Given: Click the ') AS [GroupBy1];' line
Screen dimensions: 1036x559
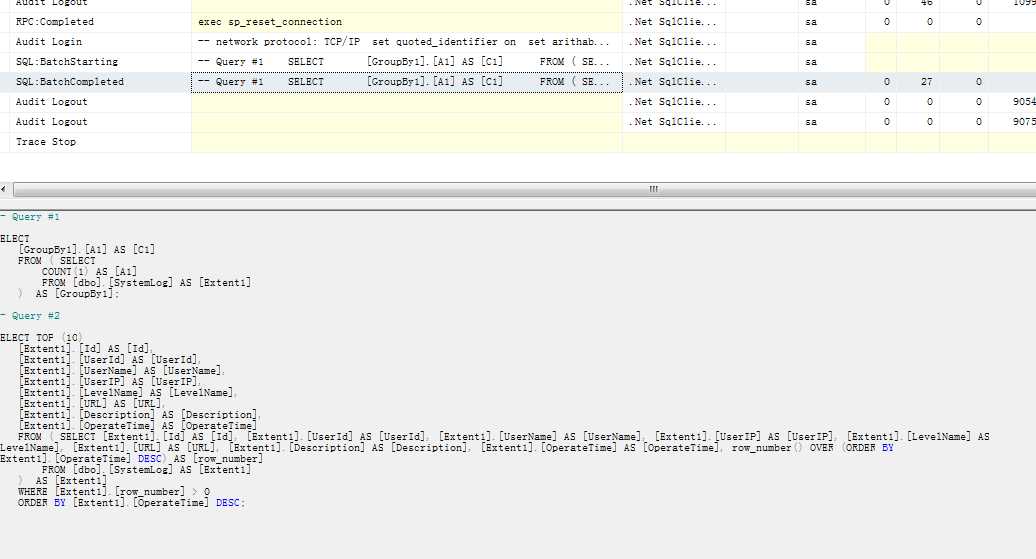Looking at the screenshot, I should click(69, 294).
